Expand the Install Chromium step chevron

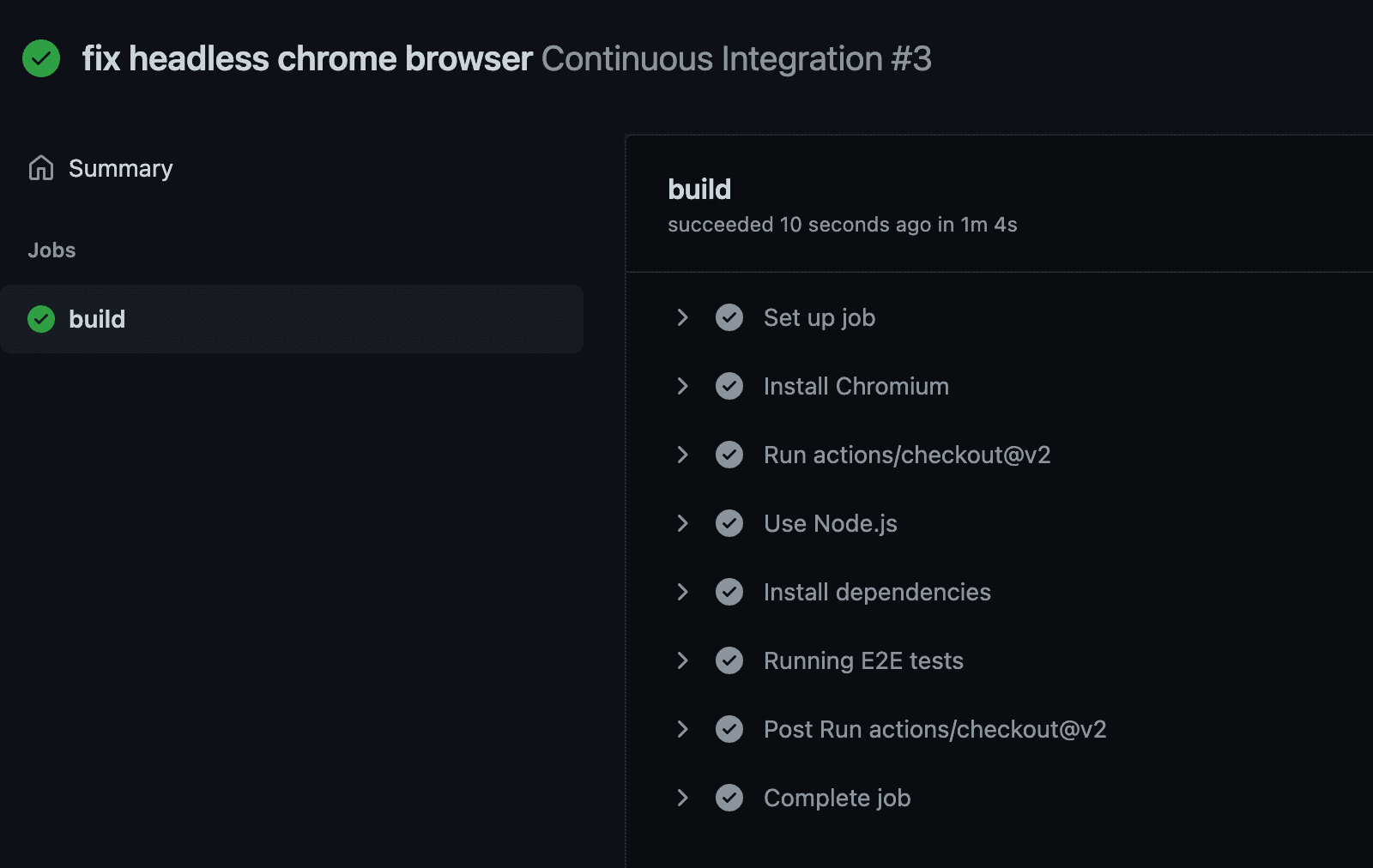point(682,386)
